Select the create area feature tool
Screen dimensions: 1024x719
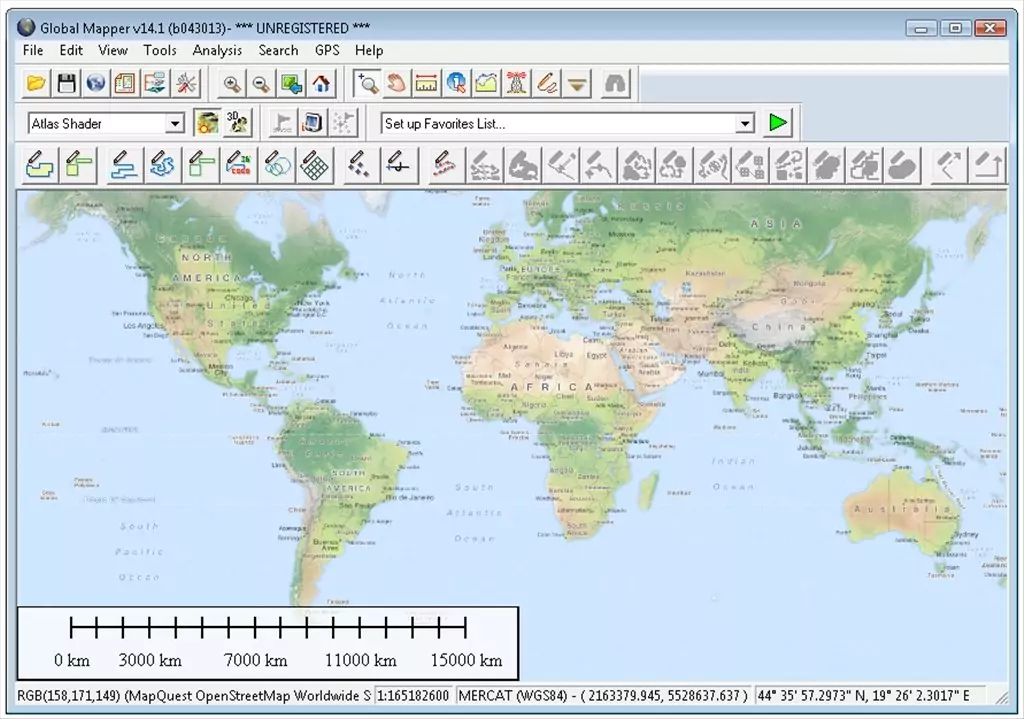[x=39, y=165]
